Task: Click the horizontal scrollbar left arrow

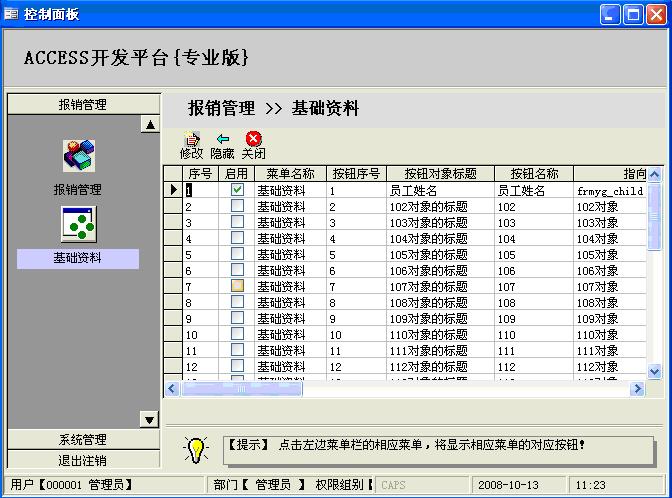Action: [172, 389]
